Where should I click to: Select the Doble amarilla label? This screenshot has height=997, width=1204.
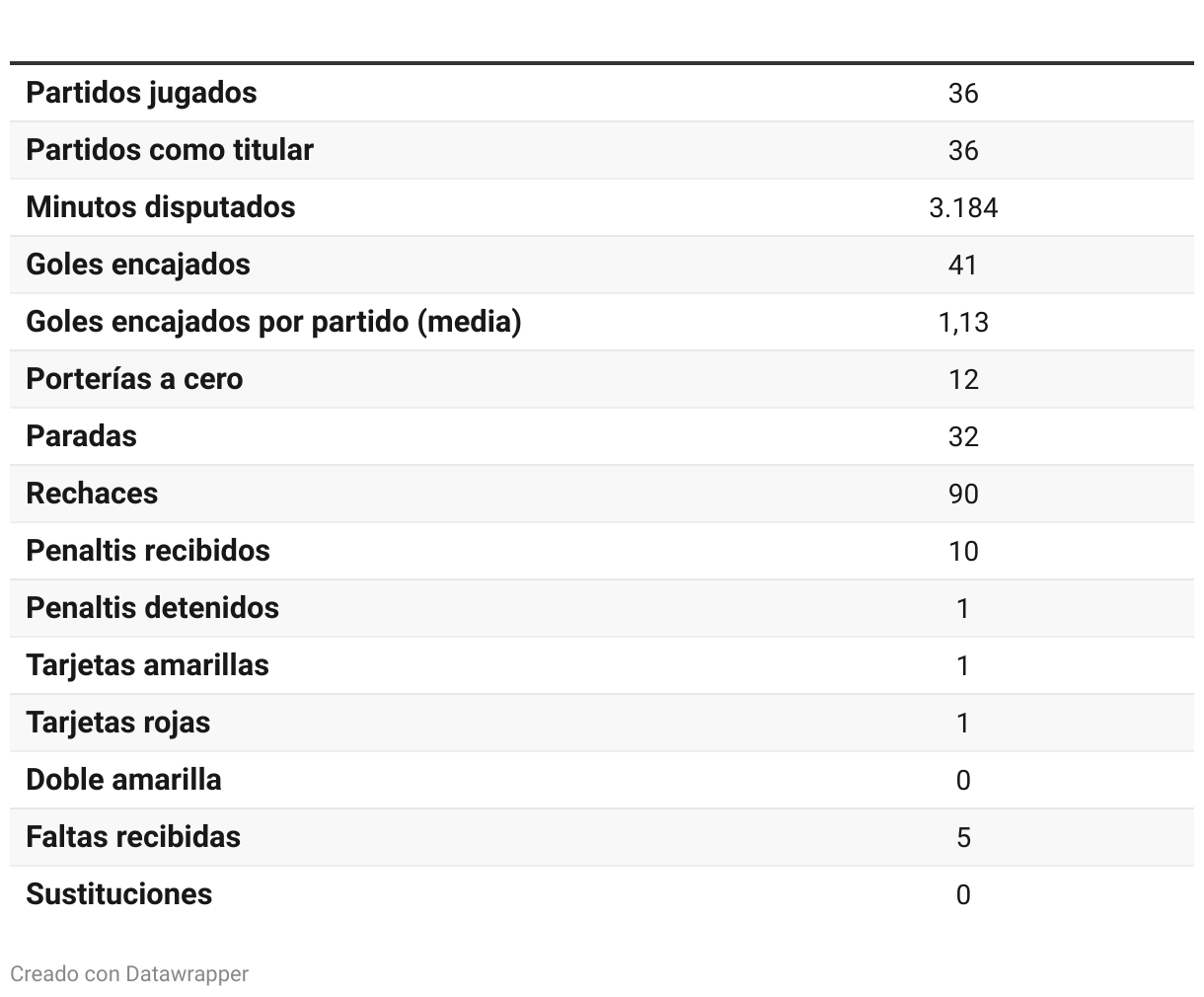click(x=123, y=780)
